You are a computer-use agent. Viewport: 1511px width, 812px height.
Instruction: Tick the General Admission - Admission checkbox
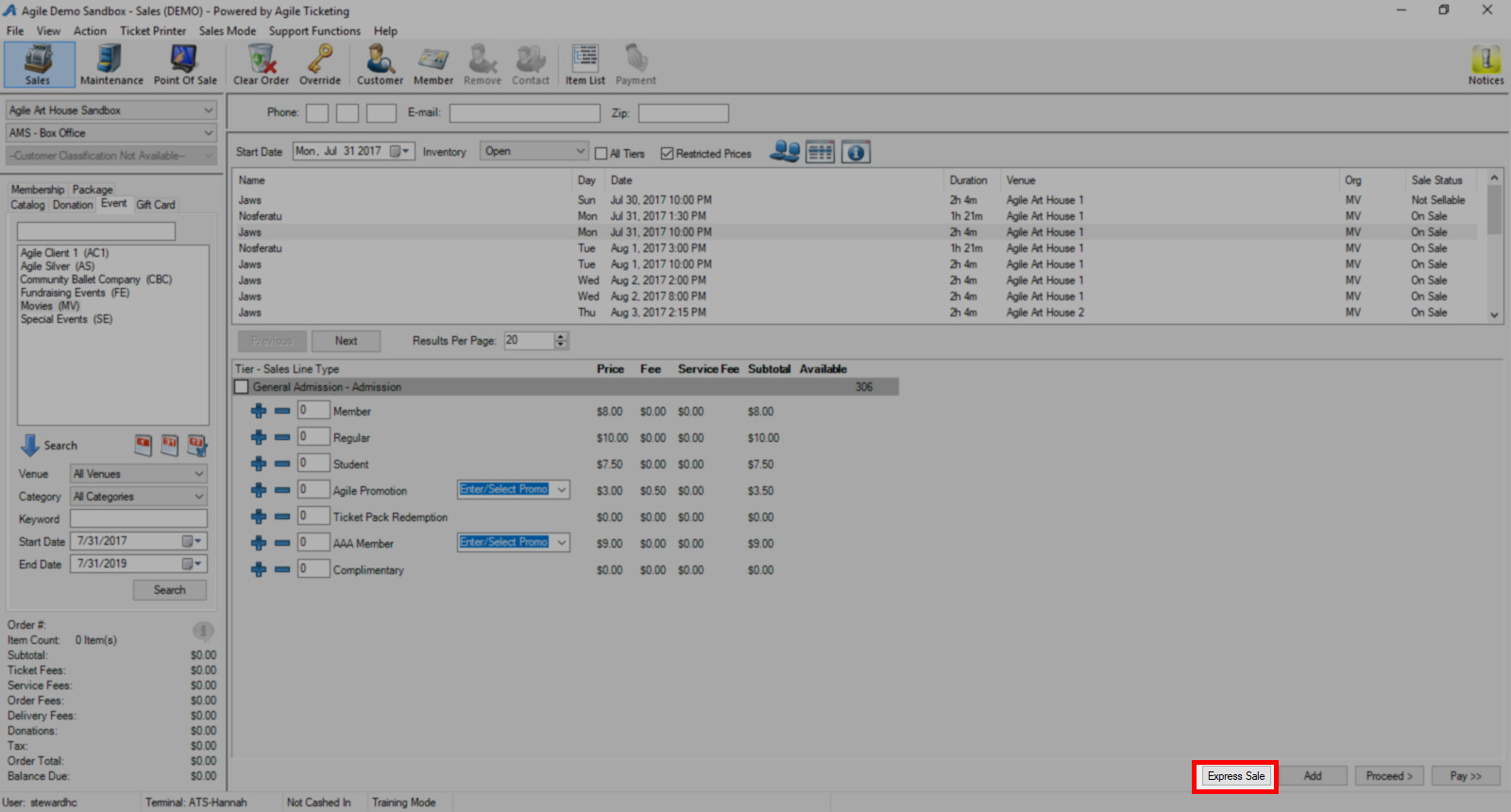242,387
